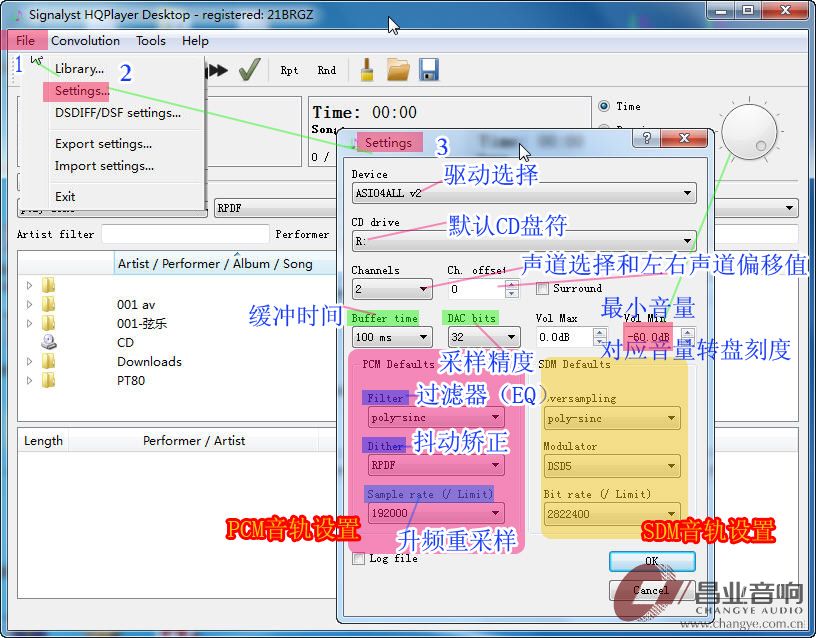The width and height of the screenshot is (816, 638).
Task: Close the Settings dialog with its X button
Action: click(684, 138)
